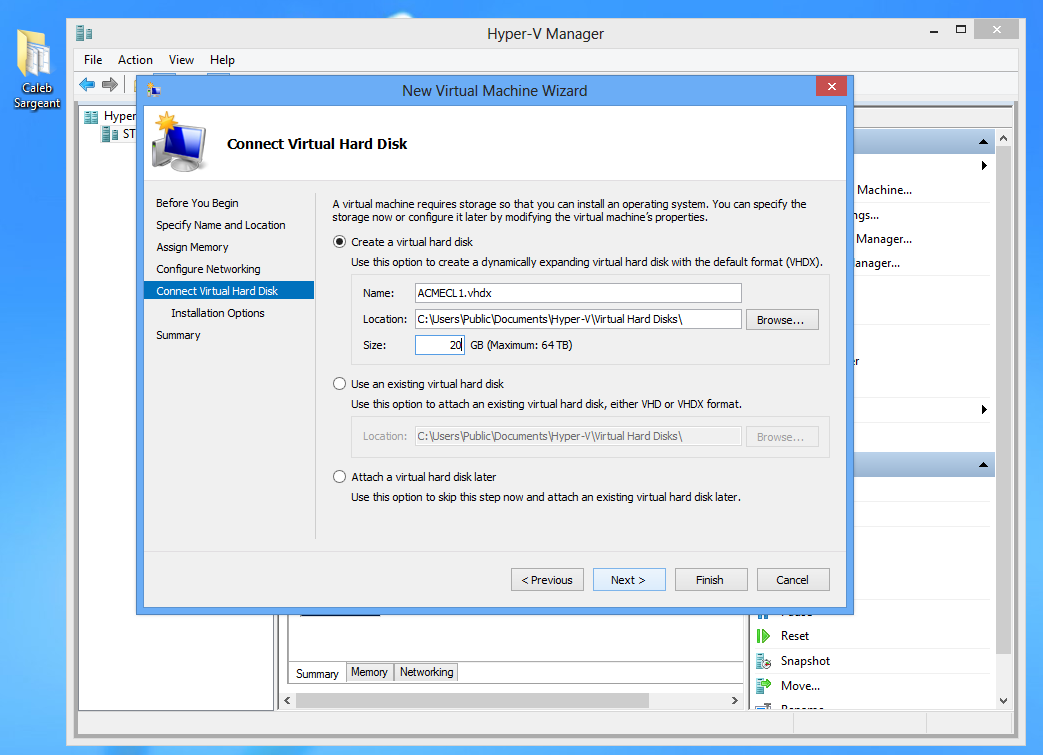Click the Next button
Image resolution: width=1043 pixels, height=755 pixels.
point(629,580)
